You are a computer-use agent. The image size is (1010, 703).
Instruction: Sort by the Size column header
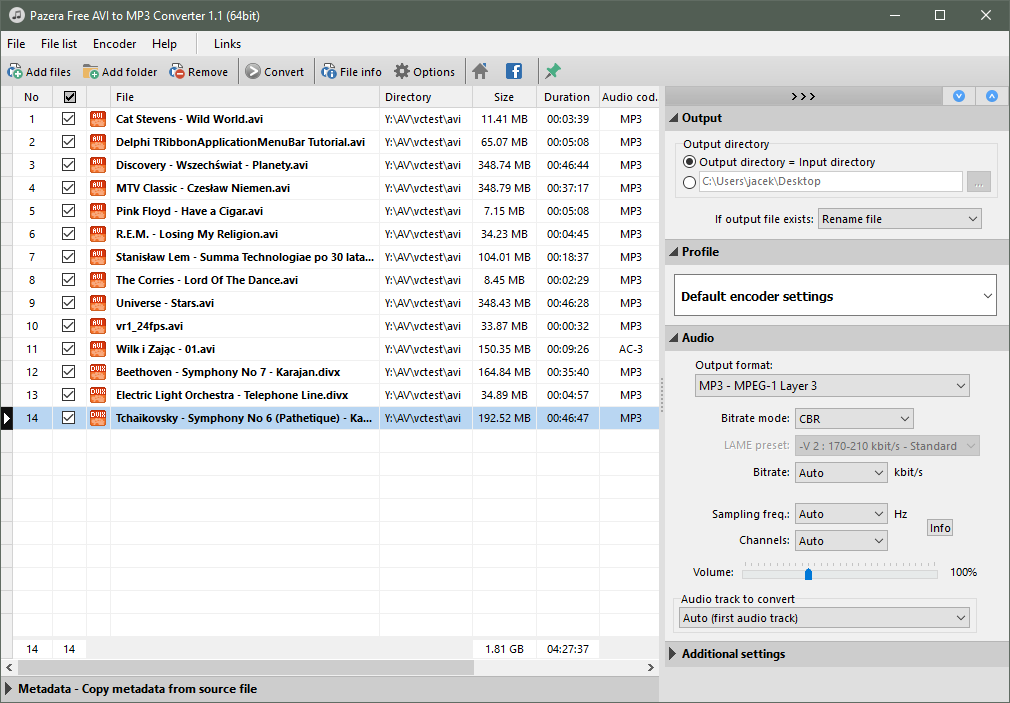[504, 97]
